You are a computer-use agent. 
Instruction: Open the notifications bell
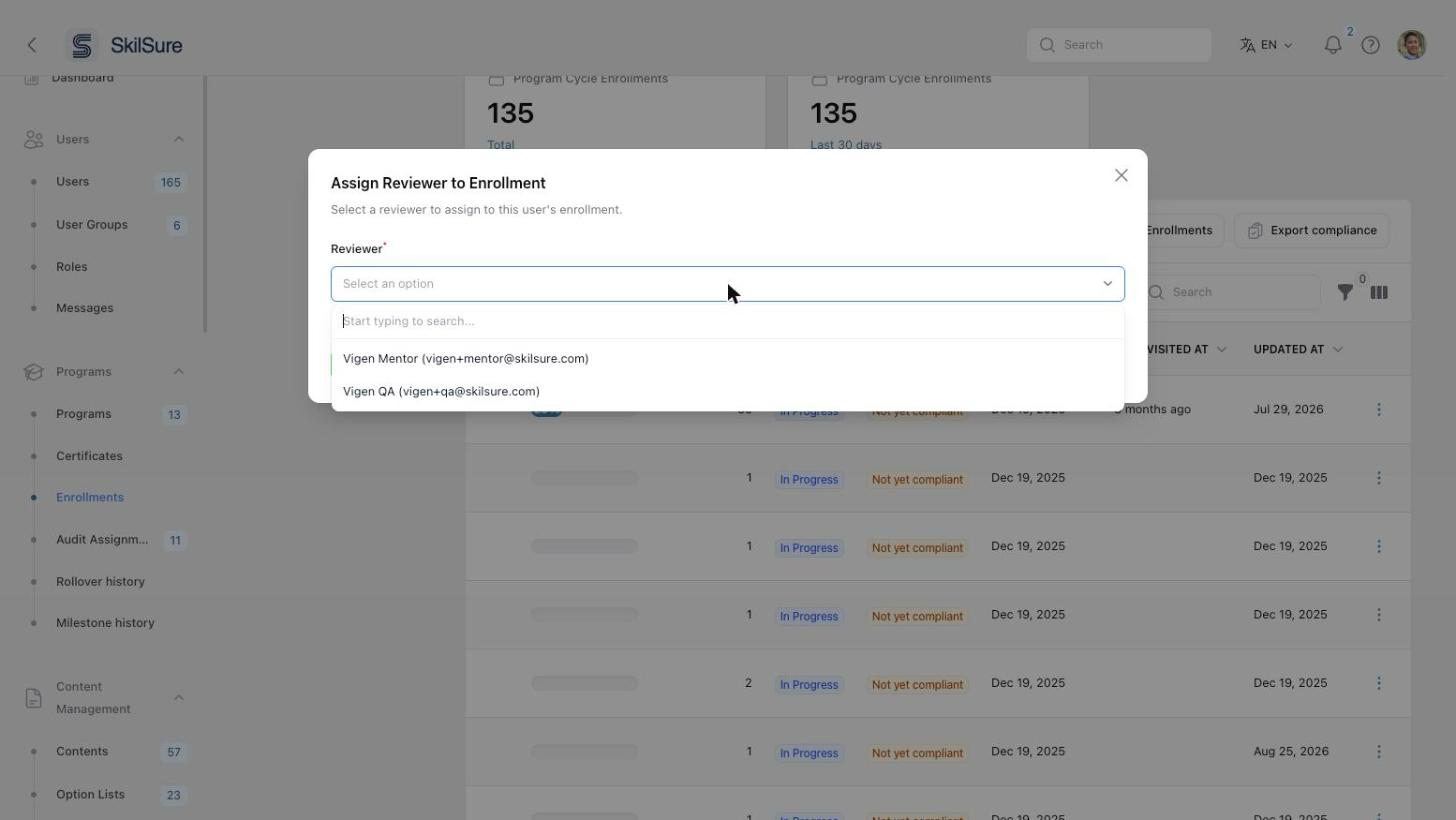(x=1333, y=45)
